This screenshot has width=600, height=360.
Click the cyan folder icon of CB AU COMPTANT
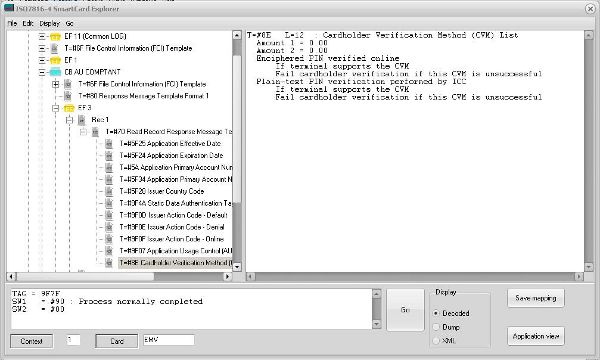[x=55, y=72]
